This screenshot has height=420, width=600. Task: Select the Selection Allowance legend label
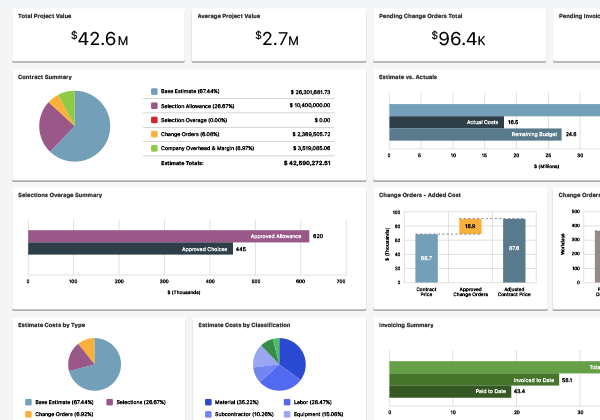[x=197, y=106]
